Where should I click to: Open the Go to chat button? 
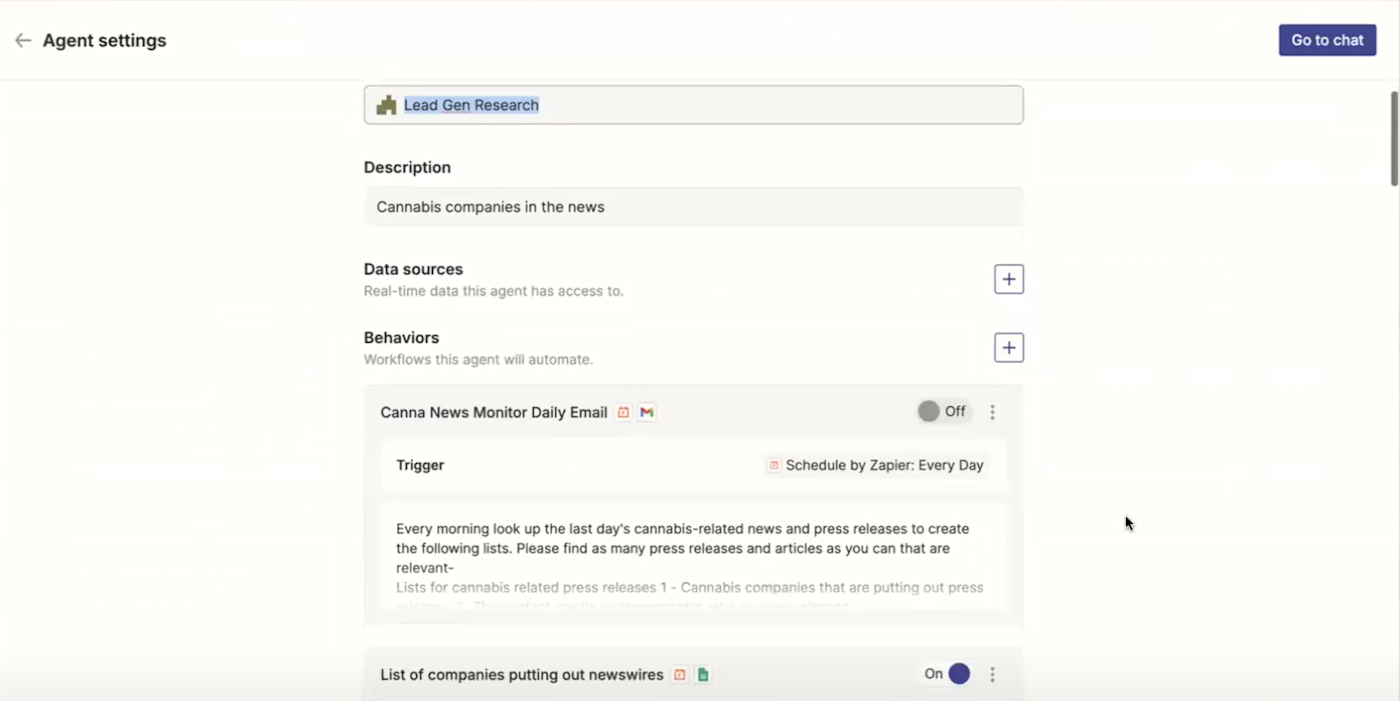[x=1327, y=40]
